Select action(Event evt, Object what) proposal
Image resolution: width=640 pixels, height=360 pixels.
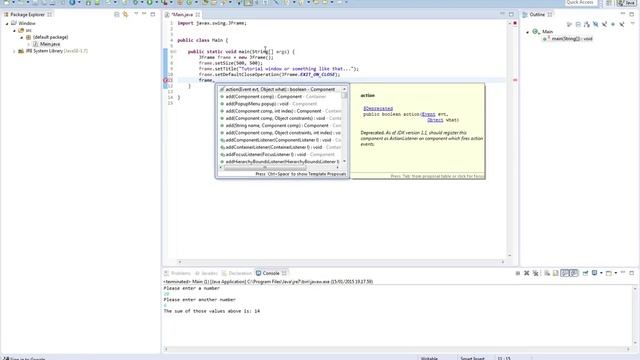[280, 89]
